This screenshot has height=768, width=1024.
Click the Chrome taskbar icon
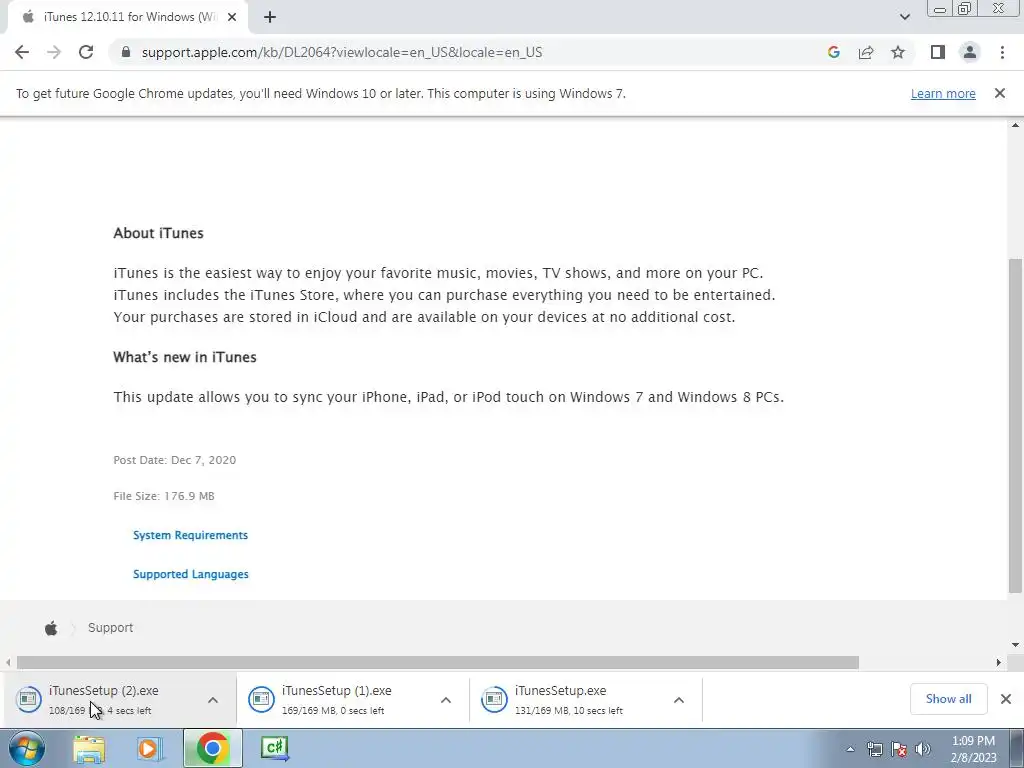212,748
